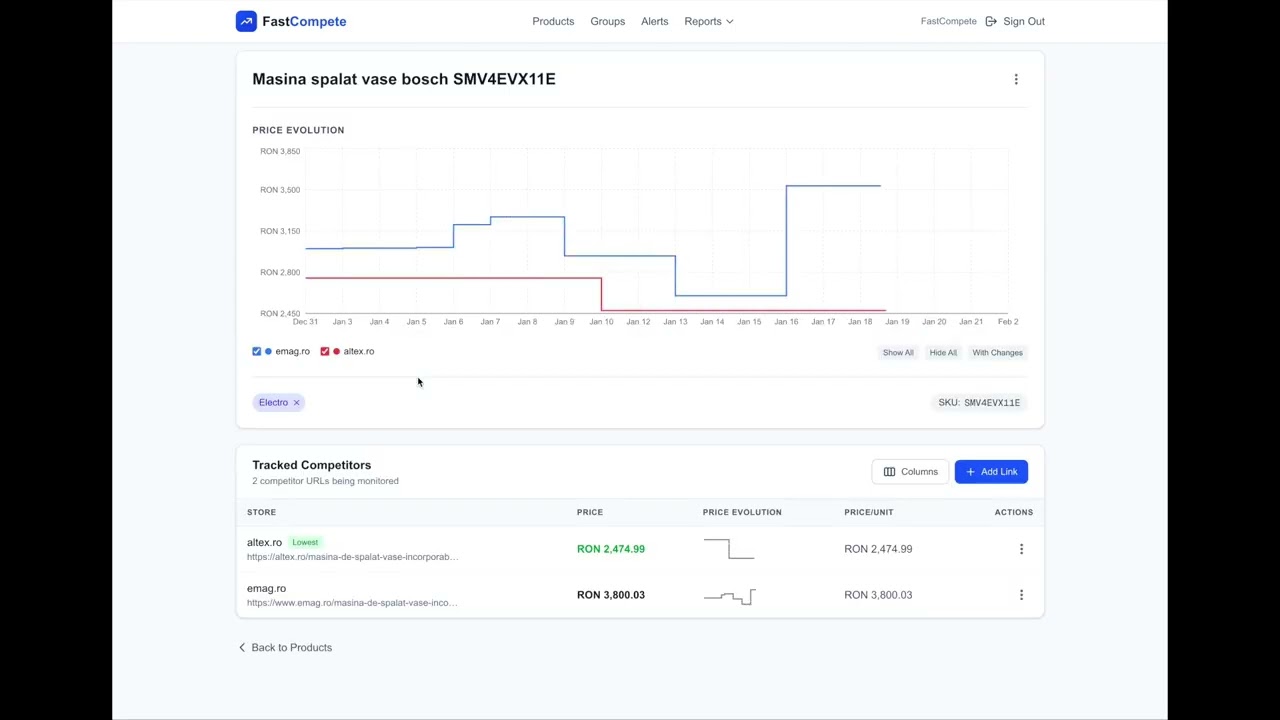Open the Products navigation item

pos(553,21)
